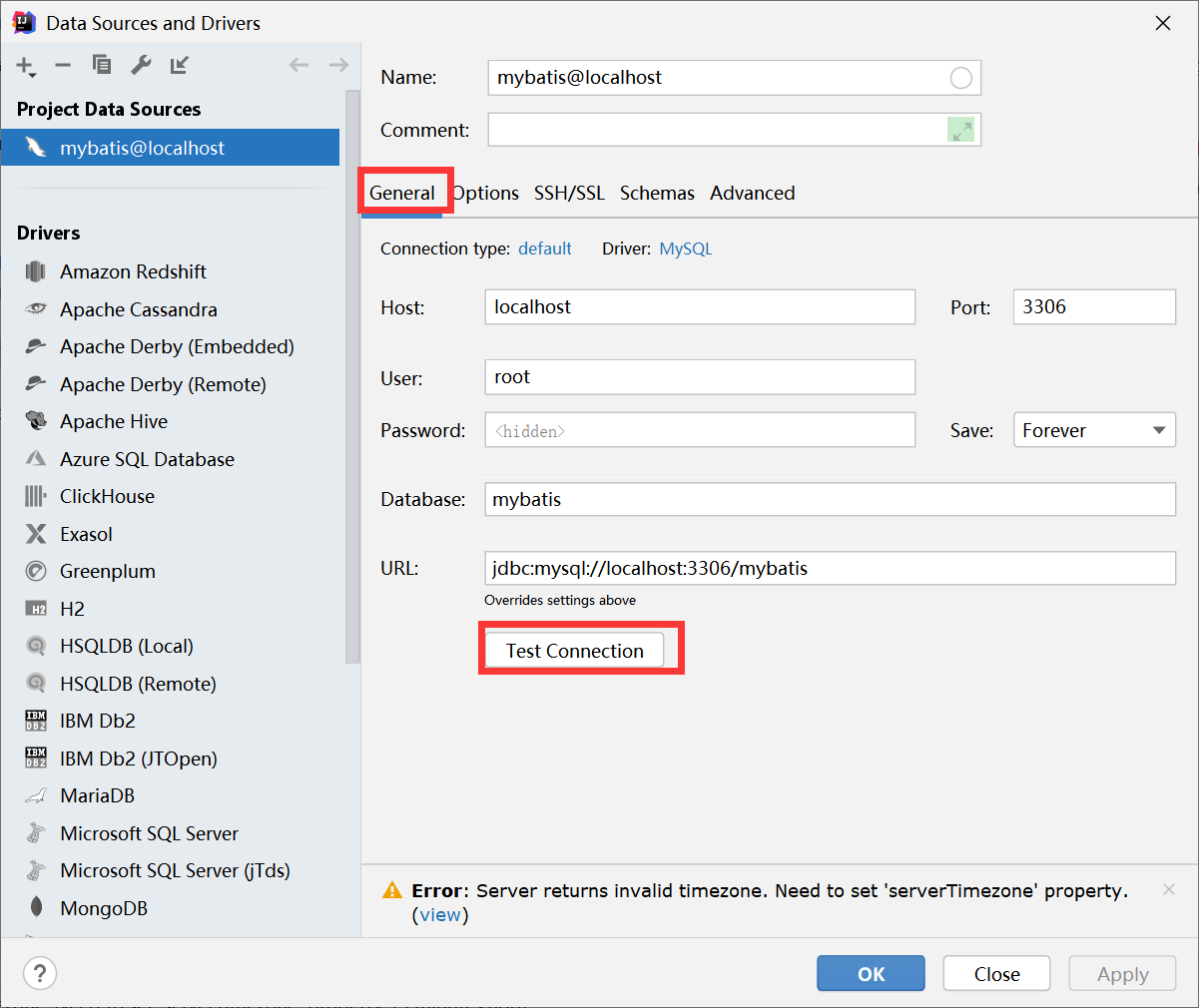Click the back navigation arrow

pos(299,65)
